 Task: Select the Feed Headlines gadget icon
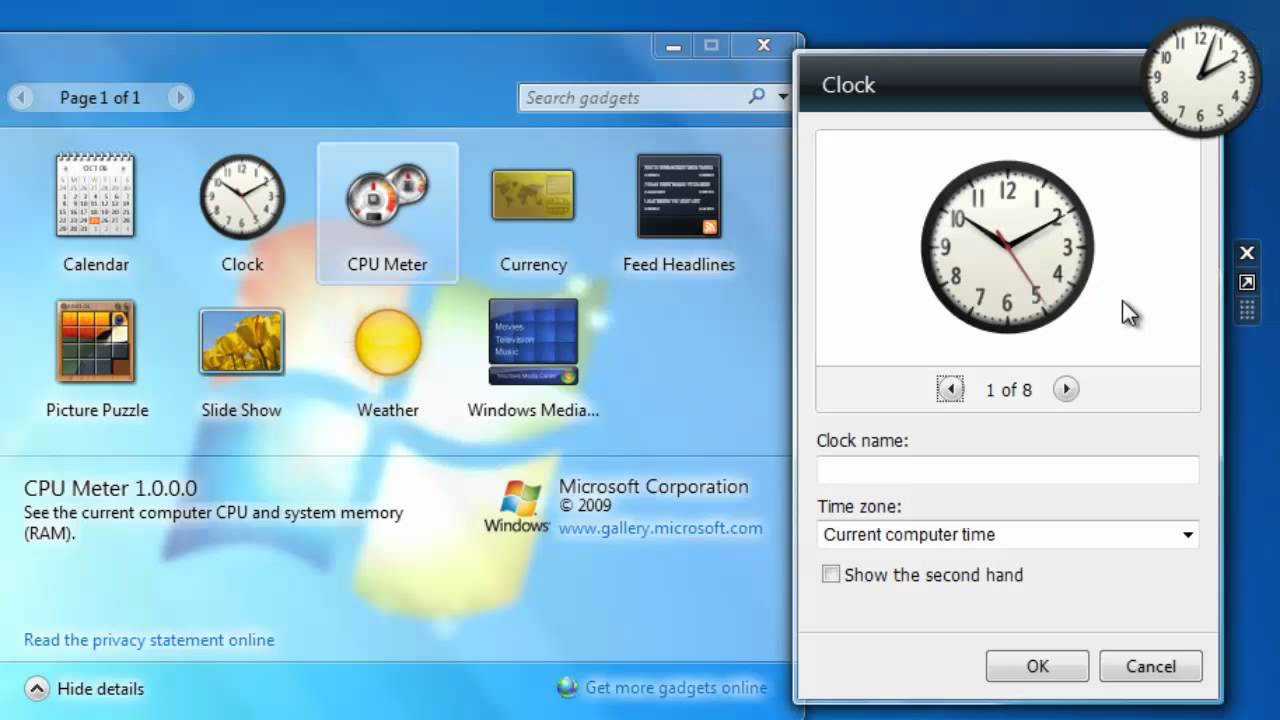tap(679, 196)
